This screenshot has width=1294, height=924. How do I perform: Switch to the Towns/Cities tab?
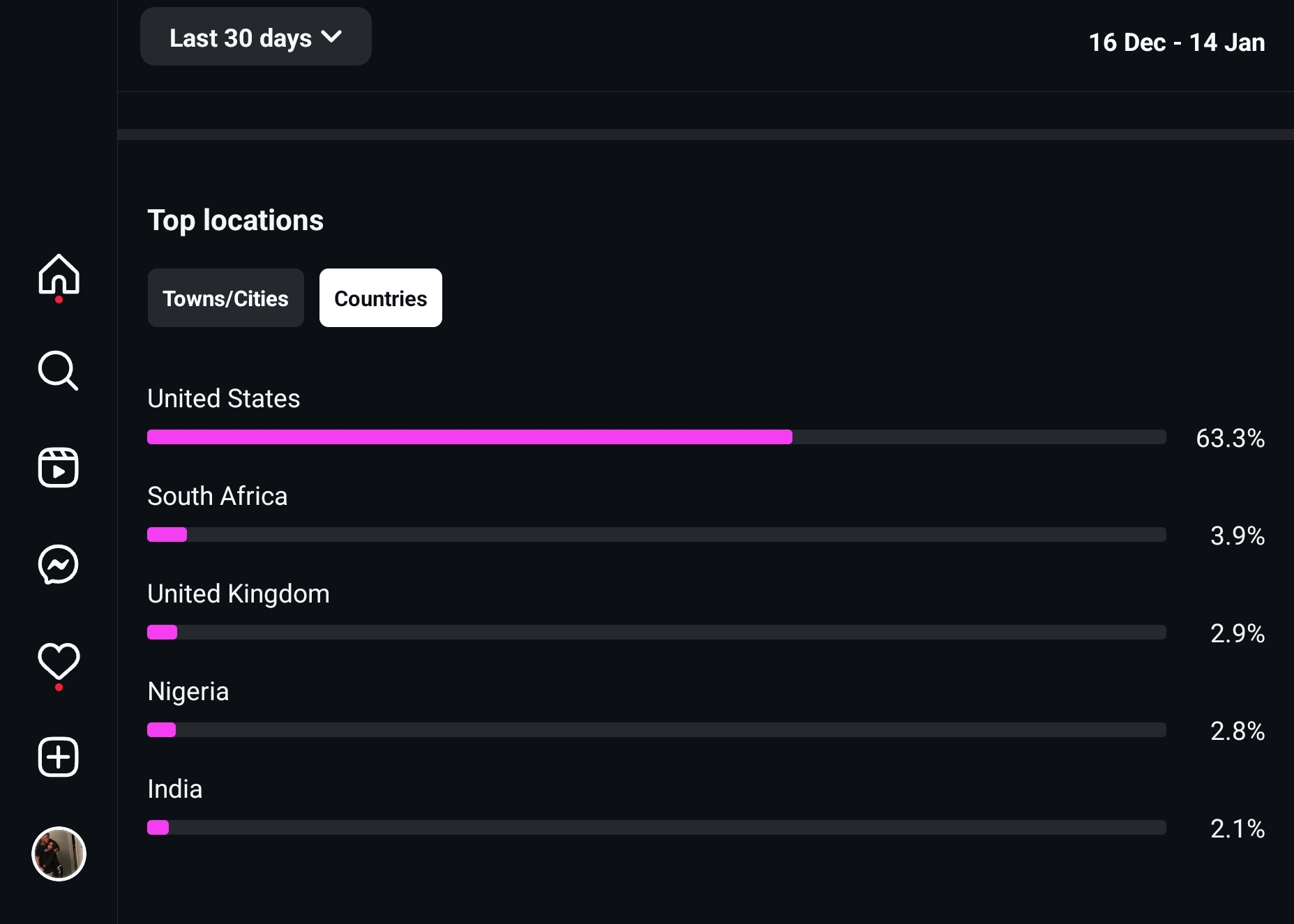tap(226, 298)
